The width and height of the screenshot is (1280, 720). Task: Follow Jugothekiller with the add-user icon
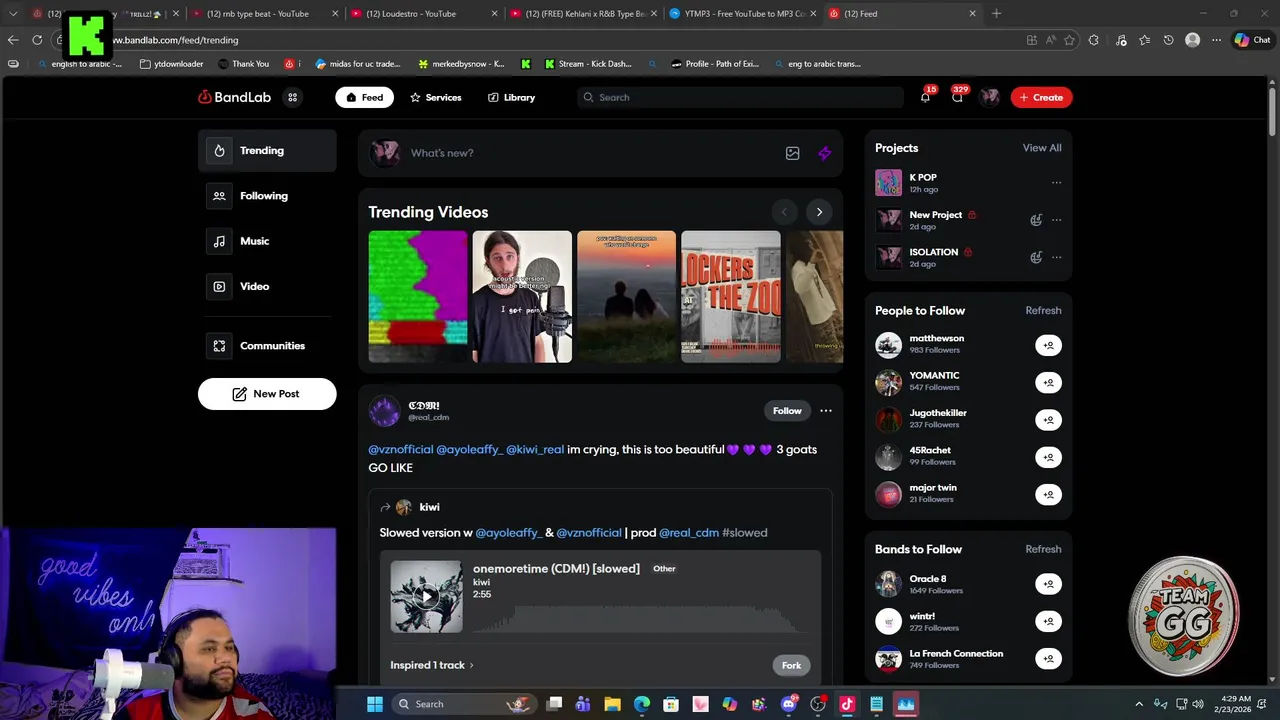(x=1048, y=420)
